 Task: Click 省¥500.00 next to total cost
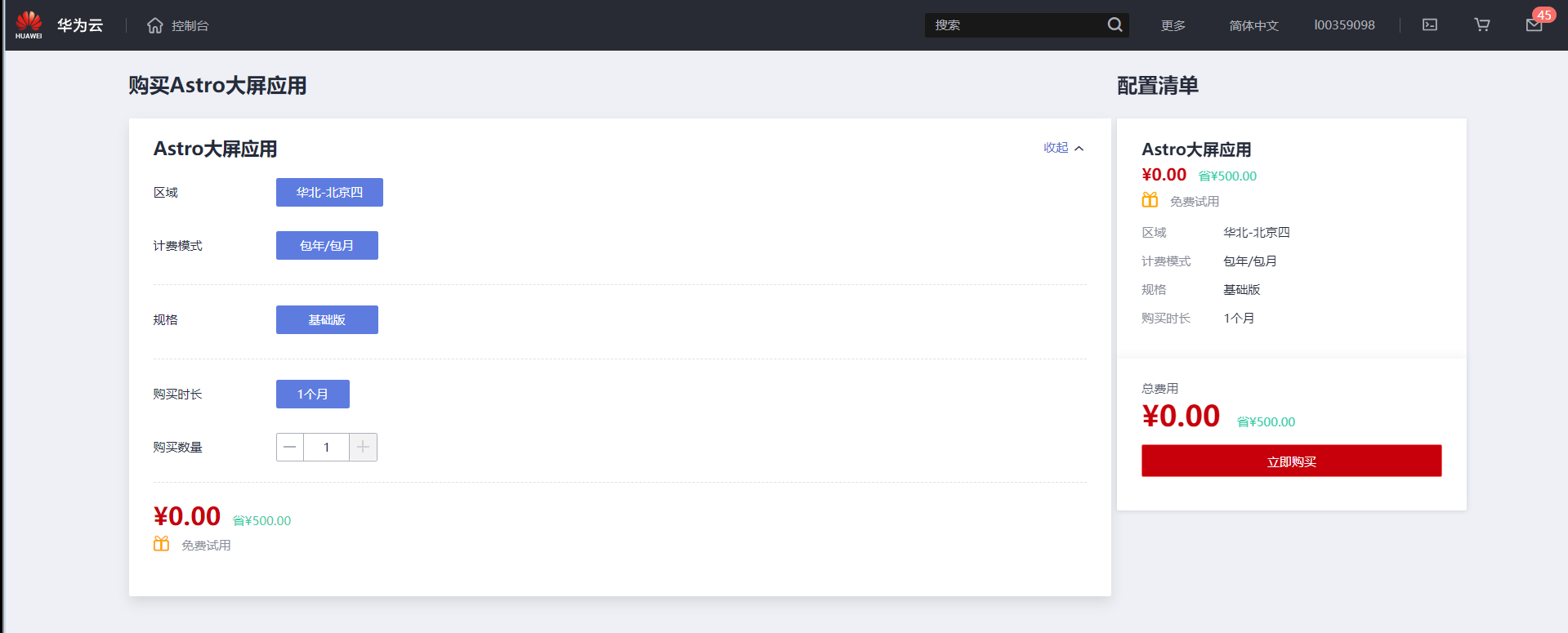[x=1266, y=421]
